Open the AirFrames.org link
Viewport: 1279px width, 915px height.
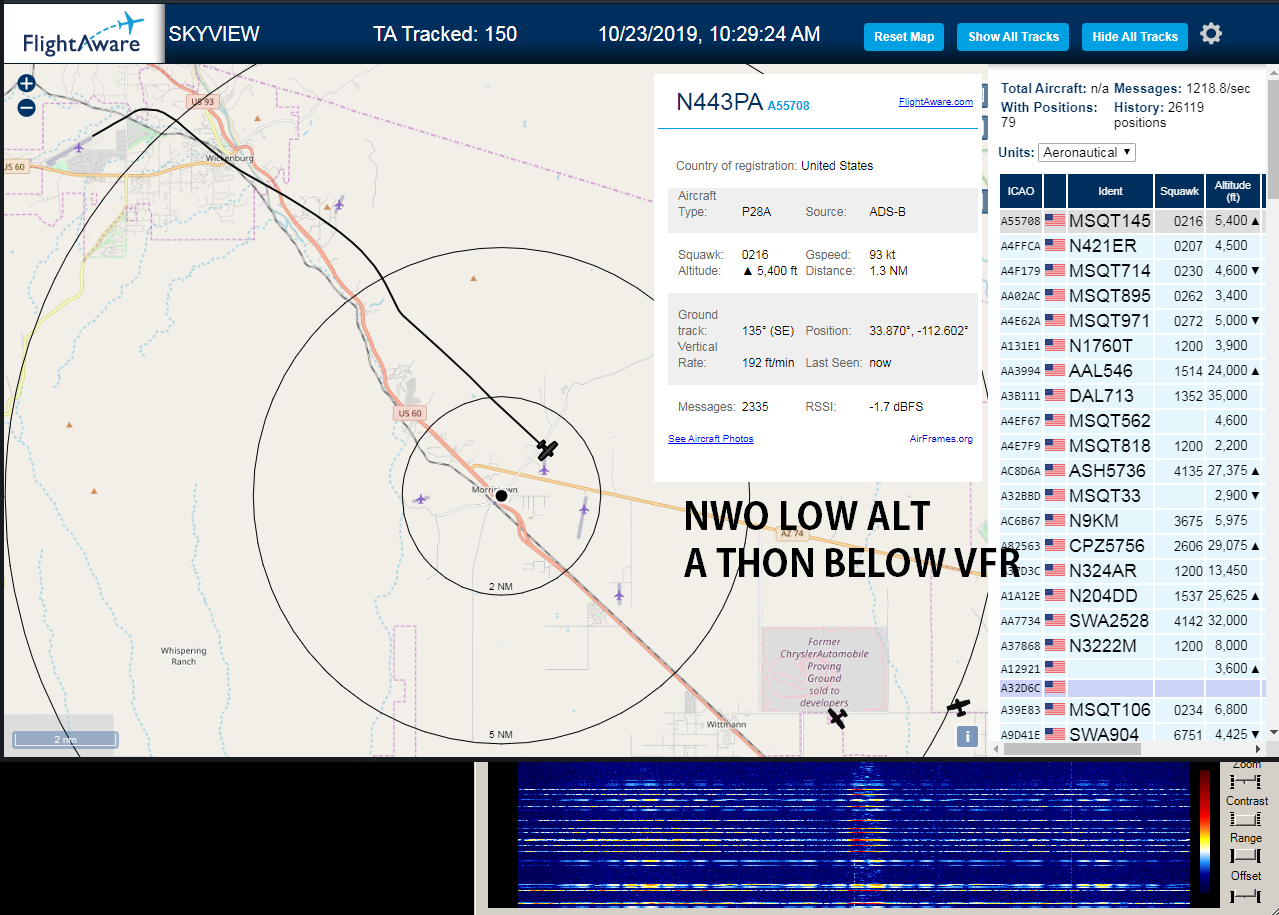941,439
